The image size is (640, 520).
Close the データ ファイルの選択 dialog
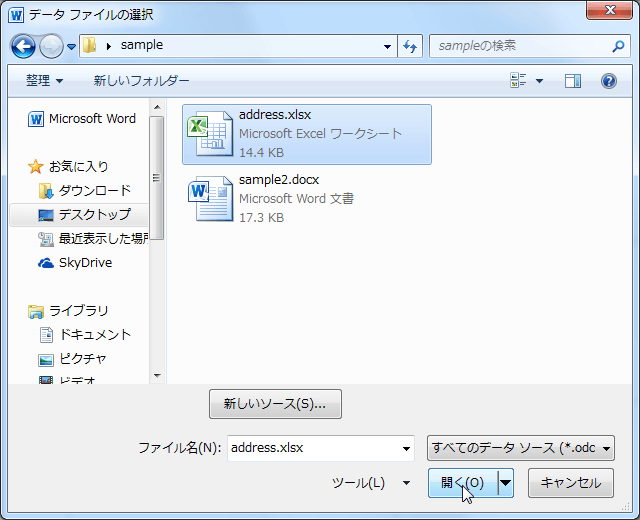click(609, 10)
